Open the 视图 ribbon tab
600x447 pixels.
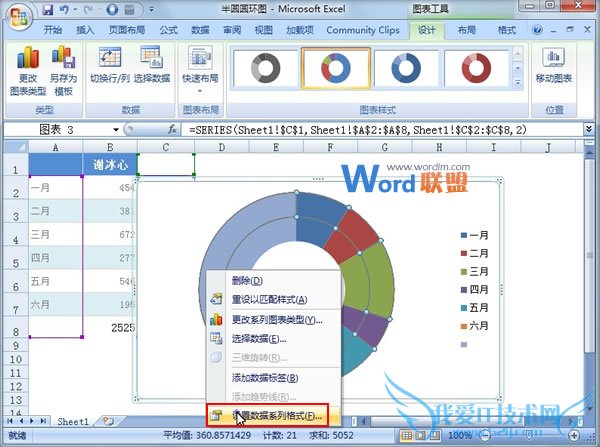click(x=264, y=30)
